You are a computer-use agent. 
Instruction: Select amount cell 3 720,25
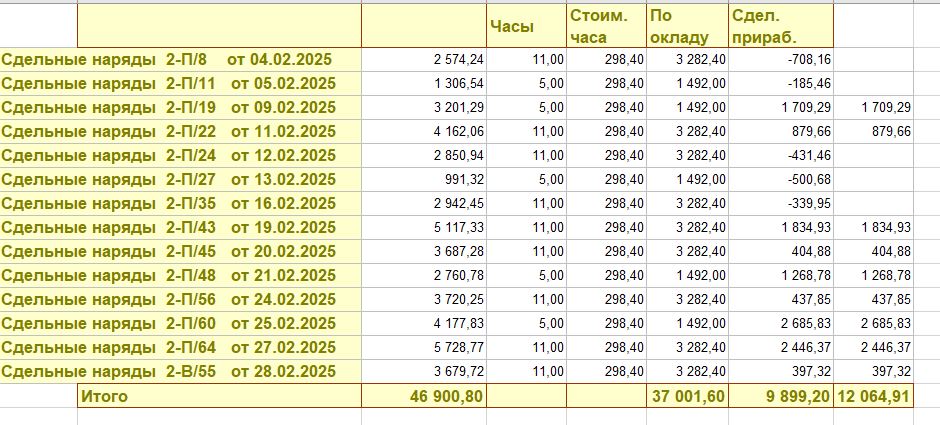[424, 300]
